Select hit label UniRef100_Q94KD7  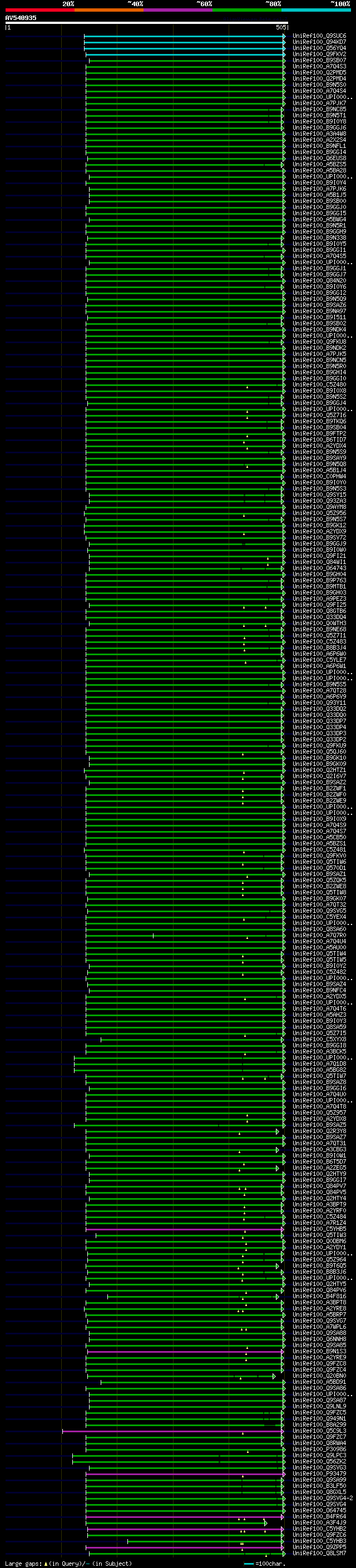(x=319, y=42)
